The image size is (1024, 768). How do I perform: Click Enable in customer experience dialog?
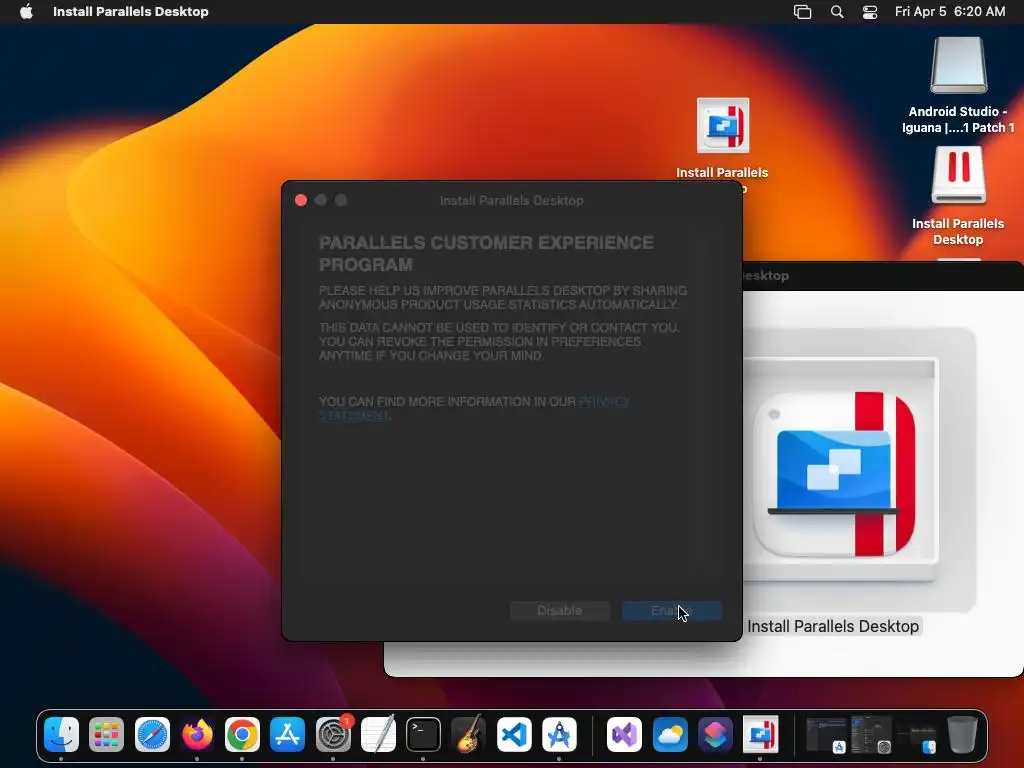click(x=672, y=611)
